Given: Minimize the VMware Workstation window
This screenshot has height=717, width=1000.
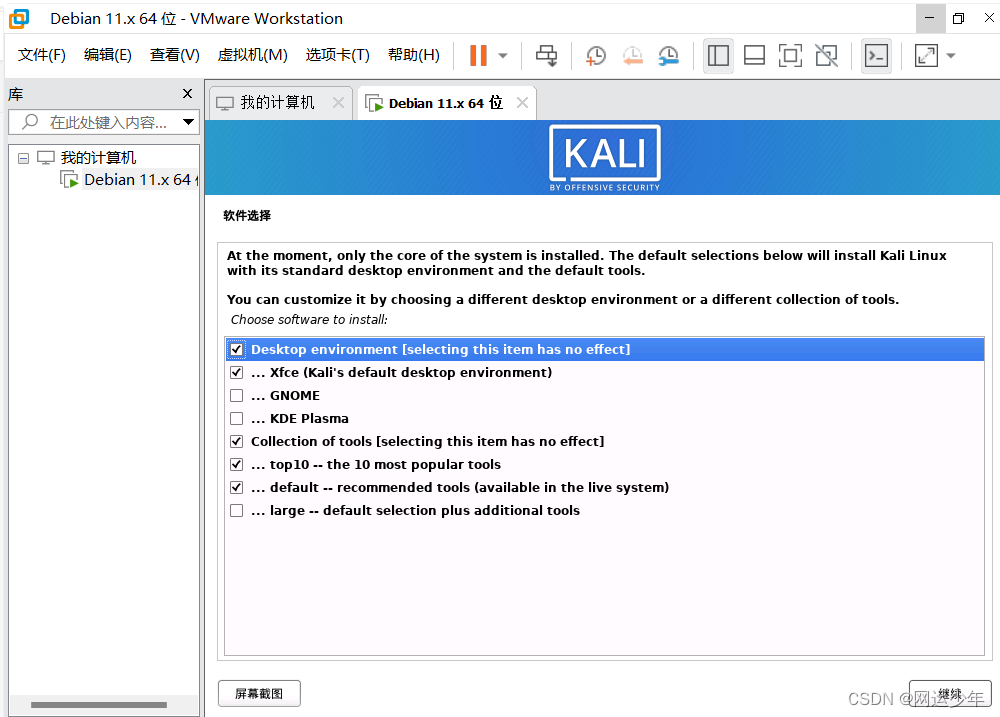Looking at the screenshot, I should click(930, 18).
